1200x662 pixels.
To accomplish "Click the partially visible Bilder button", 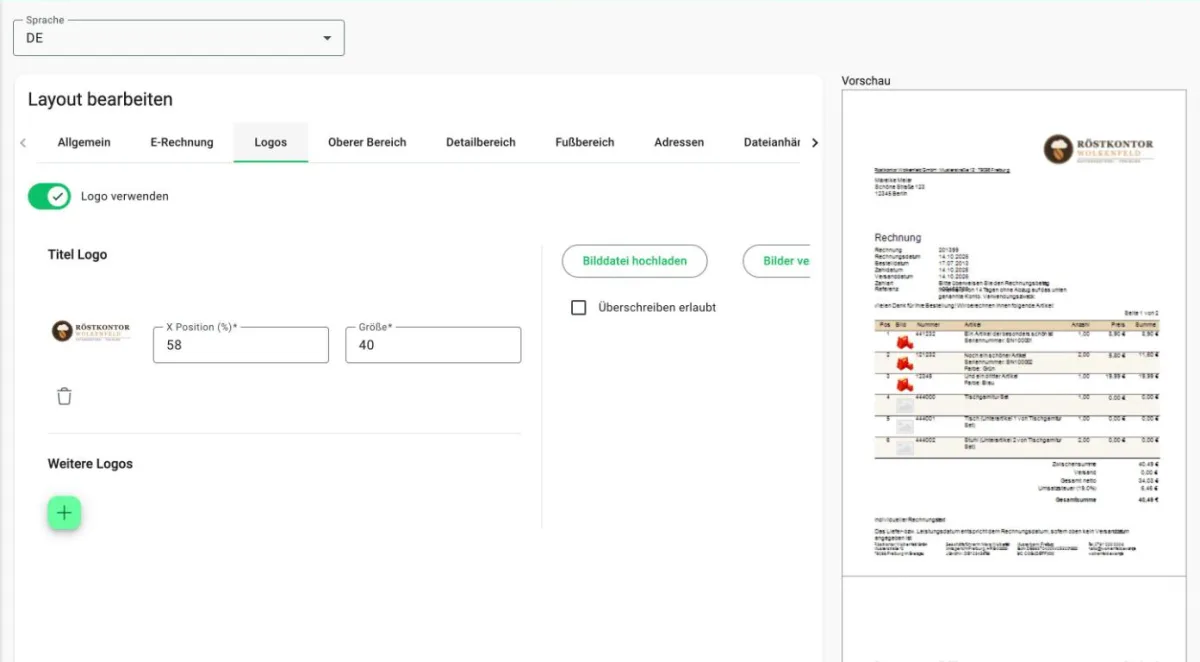I will click(x=777, y=261).
